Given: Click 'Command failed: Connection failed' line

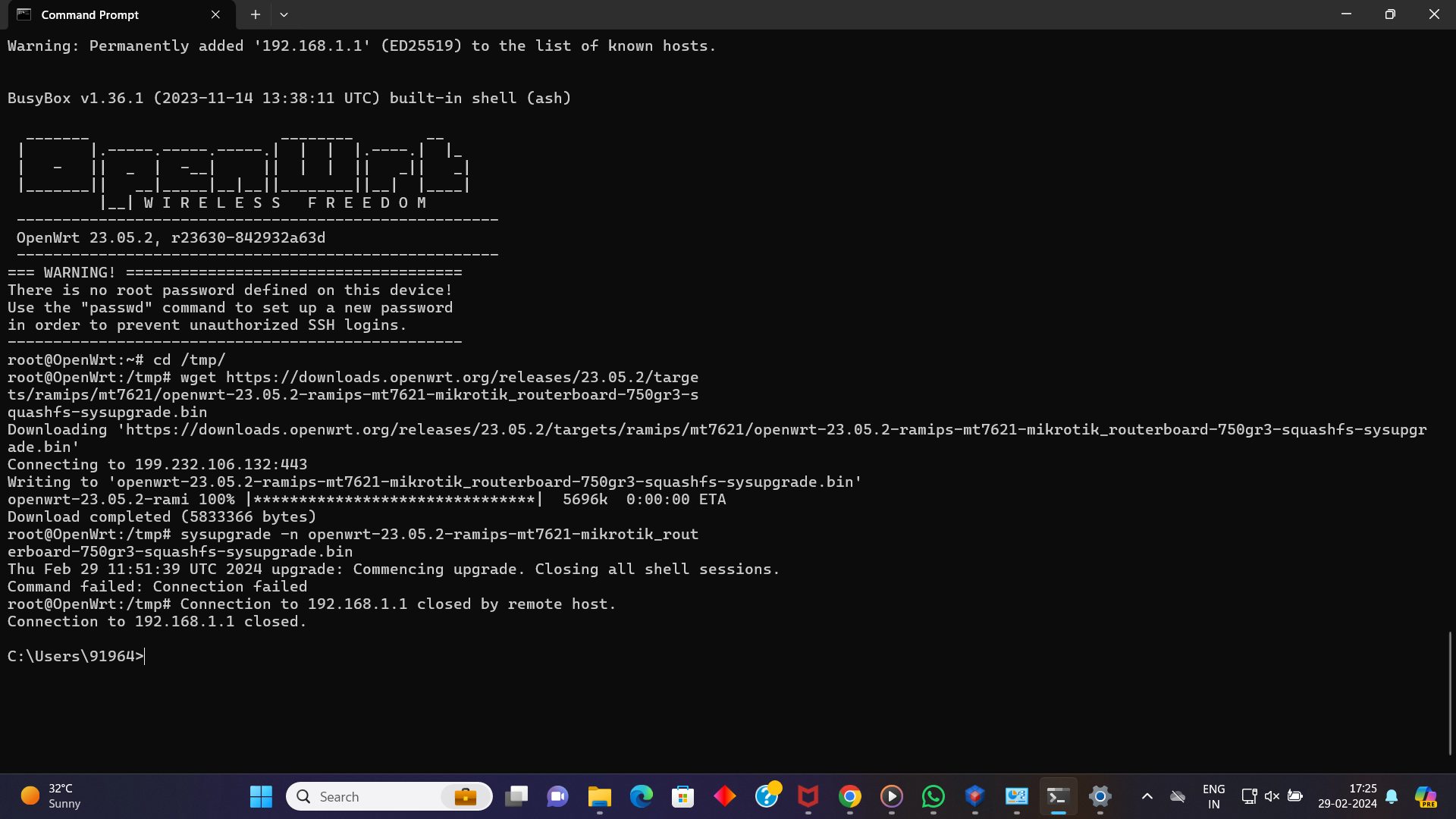Looking at the screenshot, I should [157, 586].
